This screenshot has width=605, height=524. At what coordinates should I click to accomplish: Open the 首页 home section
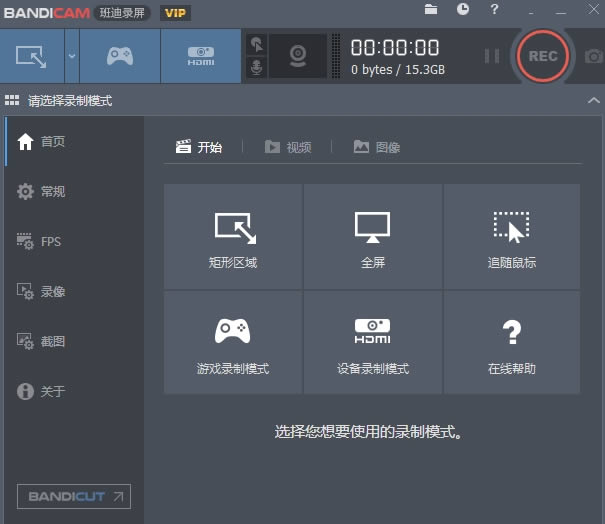tap(75, 141)
